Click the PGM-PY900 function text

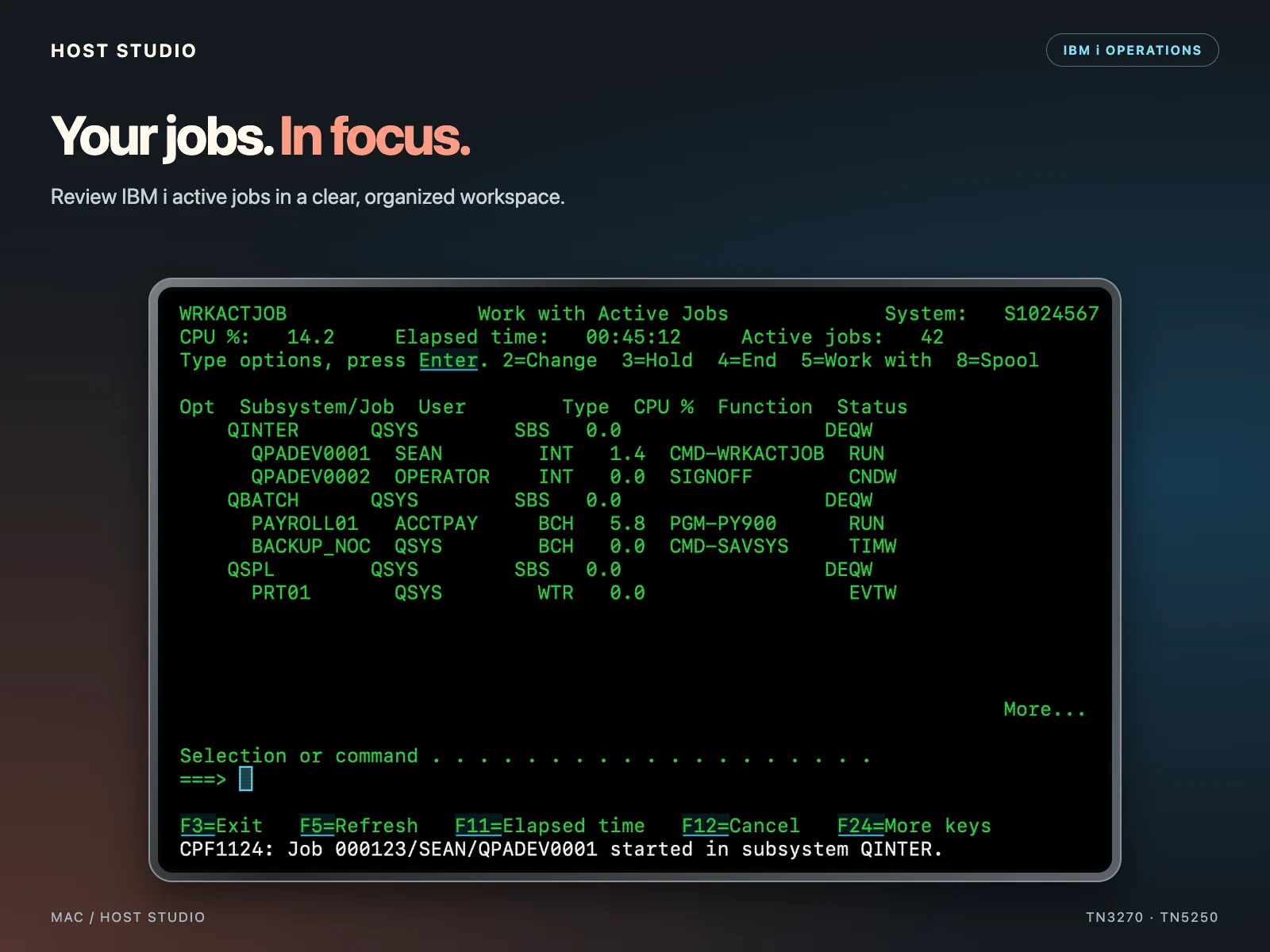click(x=723, y=524)
